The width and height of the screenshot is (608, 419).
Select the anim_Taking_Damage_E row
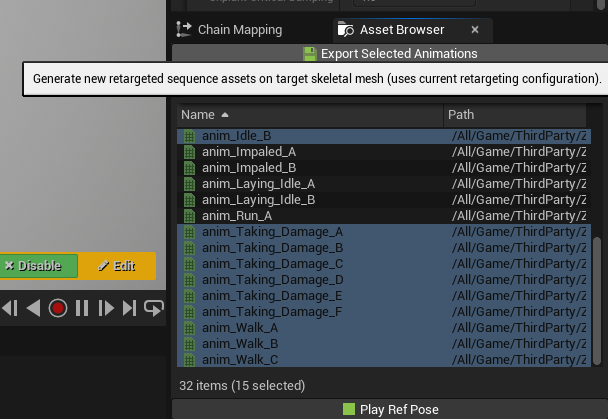[384, 296]
